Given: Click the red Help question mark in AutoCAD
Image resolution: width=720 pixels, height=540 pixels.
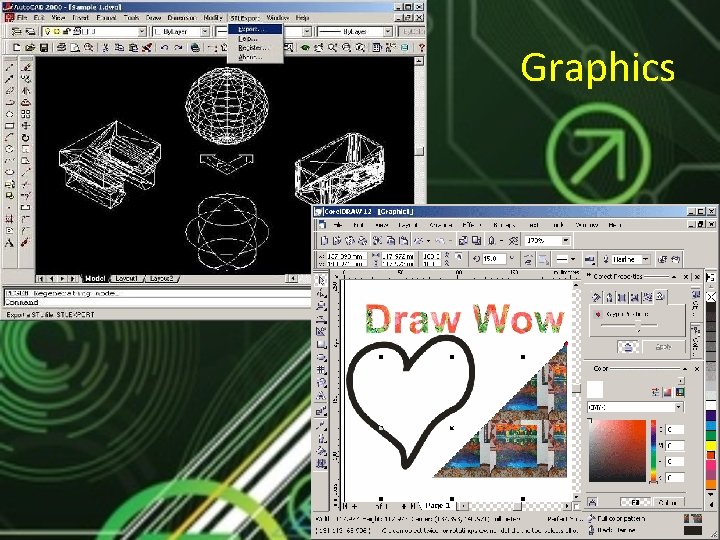Looking at the screenshot, I should [x=421, y=47].
